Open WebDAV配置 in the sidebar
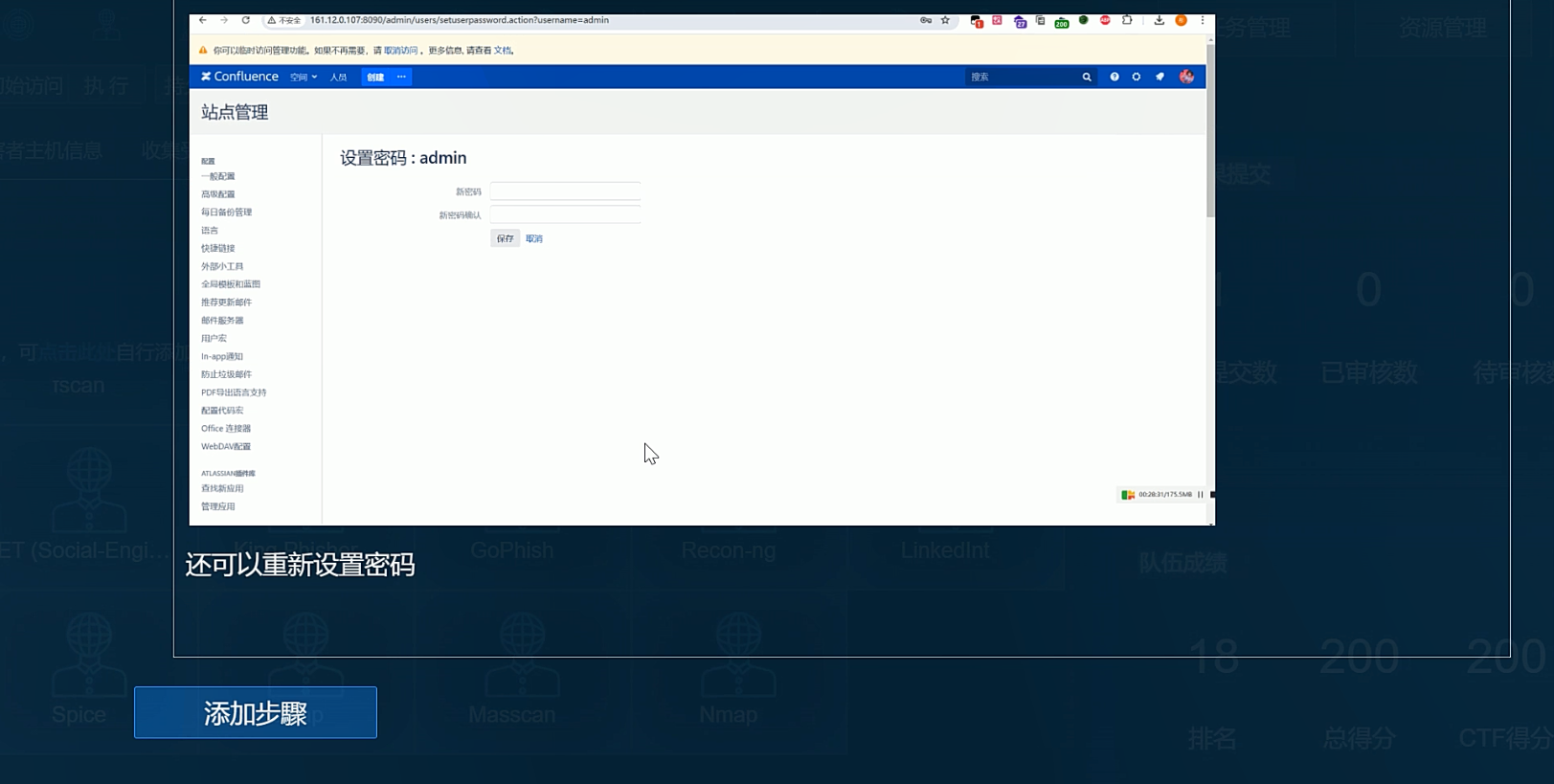1554x784 pixels. [226, 447]
